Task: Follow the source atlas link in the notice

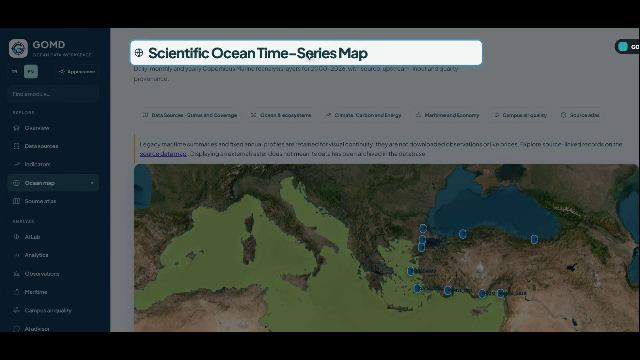Action: click(163, 154)
